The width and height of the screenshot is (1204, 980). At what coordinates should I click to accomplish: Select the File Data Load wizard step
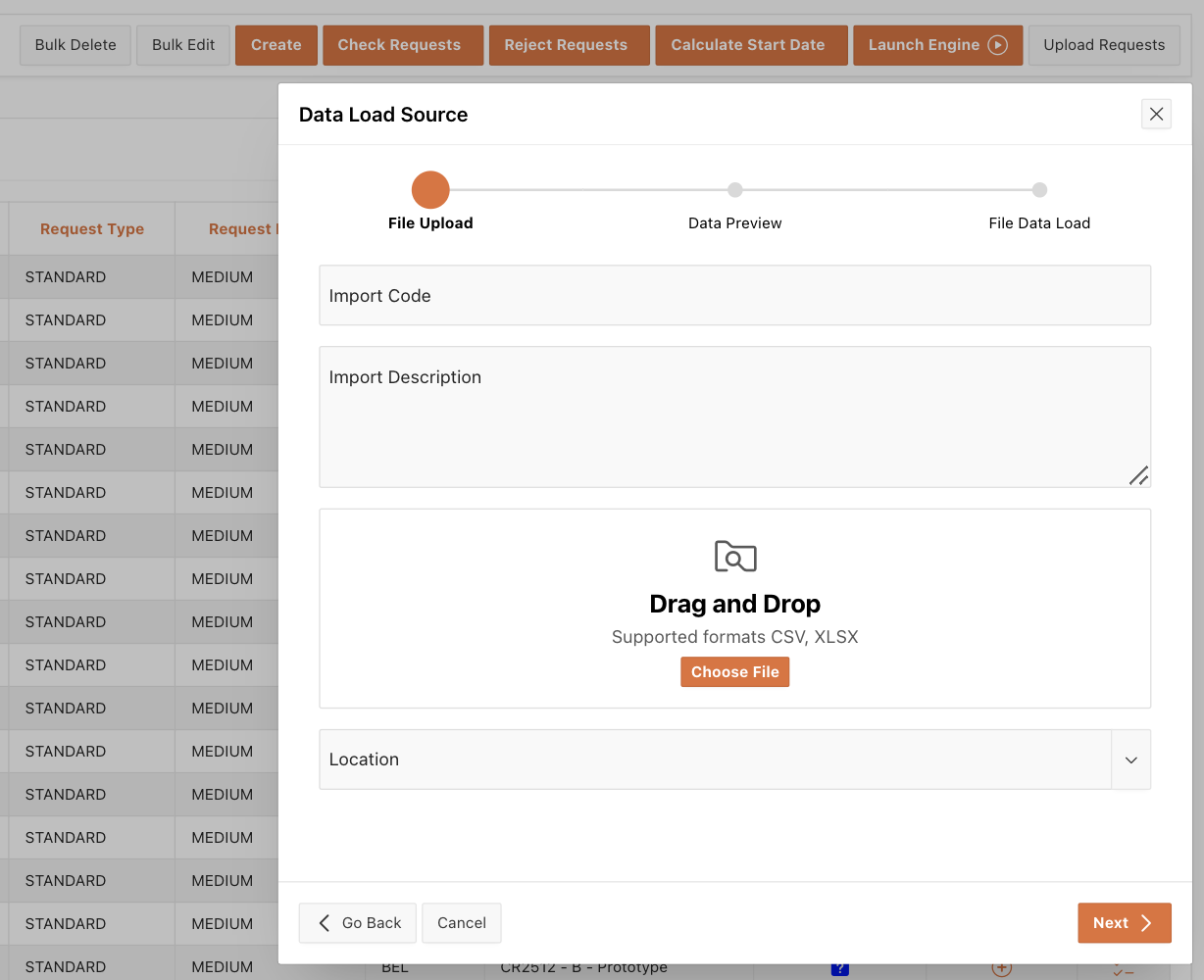[1039, 208]
